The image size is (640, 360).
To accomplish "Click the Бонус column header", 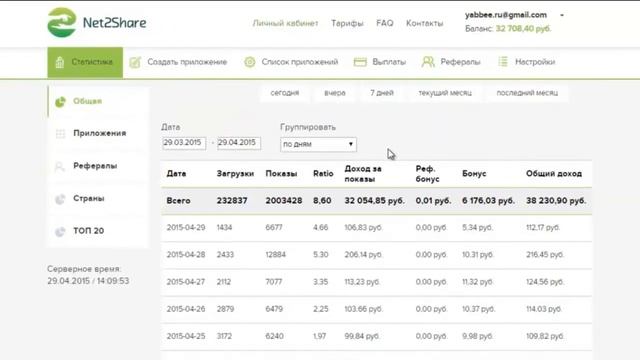I will tap(474, 174).
